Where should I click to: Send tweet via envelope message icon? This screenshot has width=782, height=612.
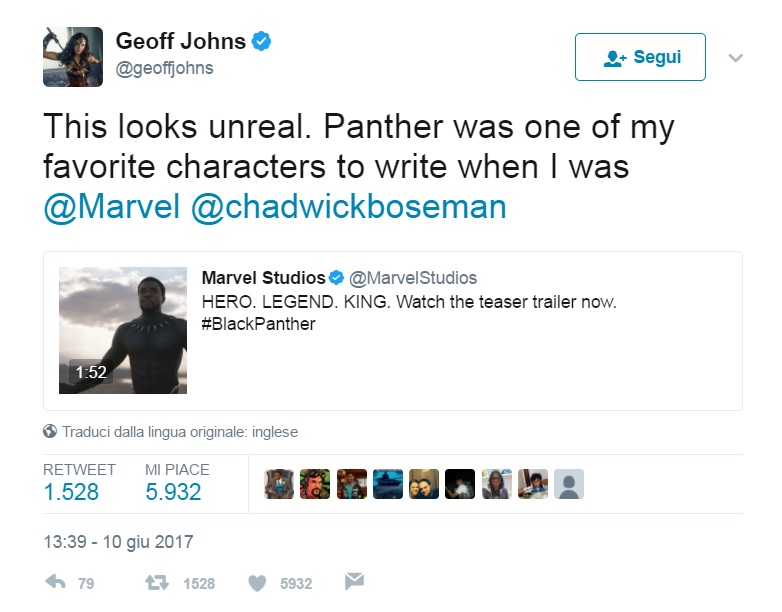click(354, 581)
